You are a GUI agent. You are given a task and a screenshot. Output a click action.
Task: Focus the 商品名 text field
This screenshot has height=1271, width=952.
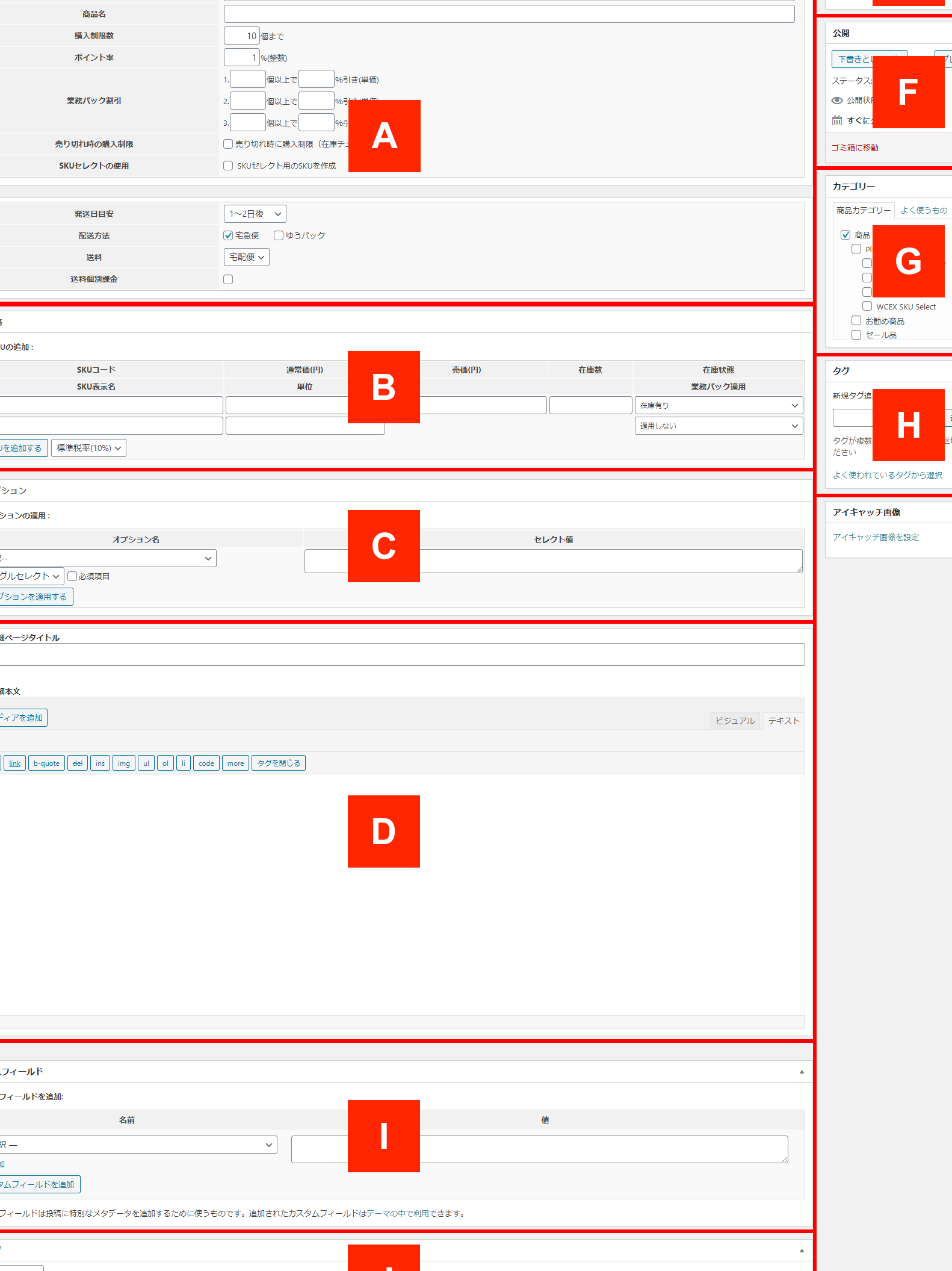(508, 14)
